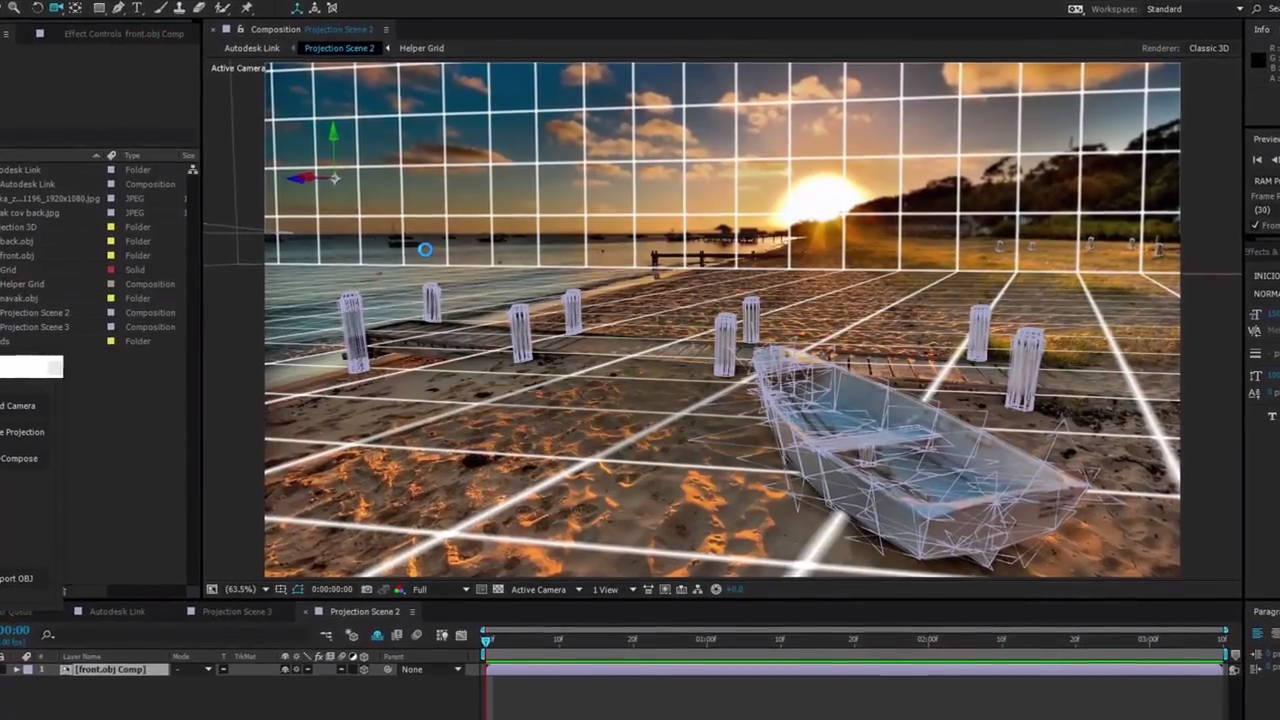Open the Active Camera view dropdown

[546, 589]
